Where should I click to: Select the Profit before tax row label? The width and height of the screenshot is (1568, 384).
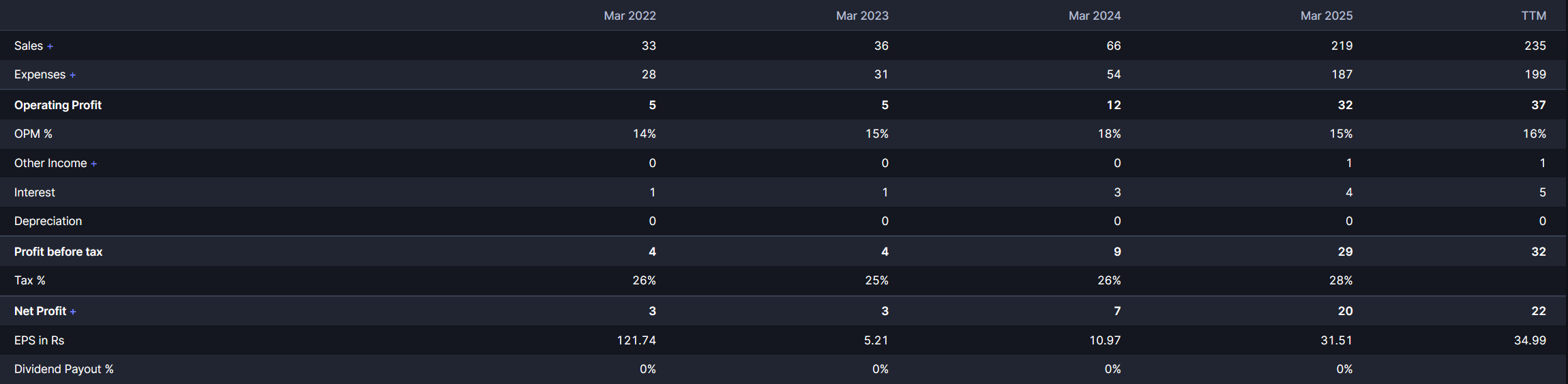point(58,252)
